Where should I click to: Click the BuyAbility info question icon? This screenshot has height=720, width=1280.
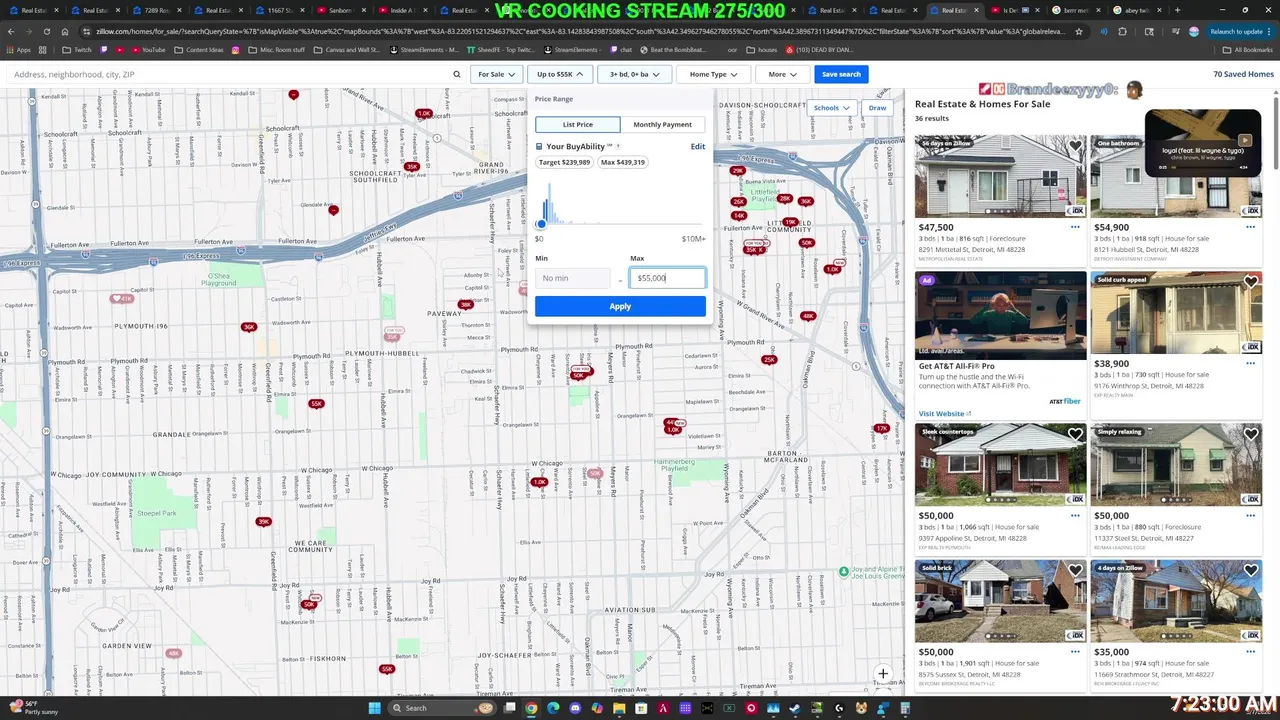point(618,146)
